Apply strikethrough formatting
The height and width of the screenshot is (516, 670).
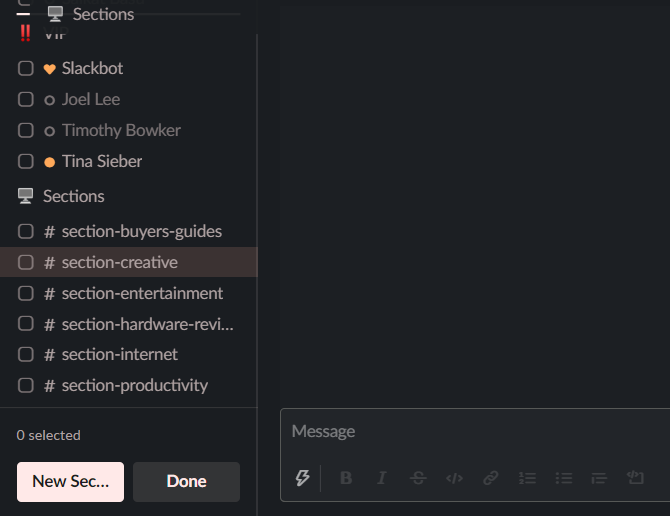418,478
